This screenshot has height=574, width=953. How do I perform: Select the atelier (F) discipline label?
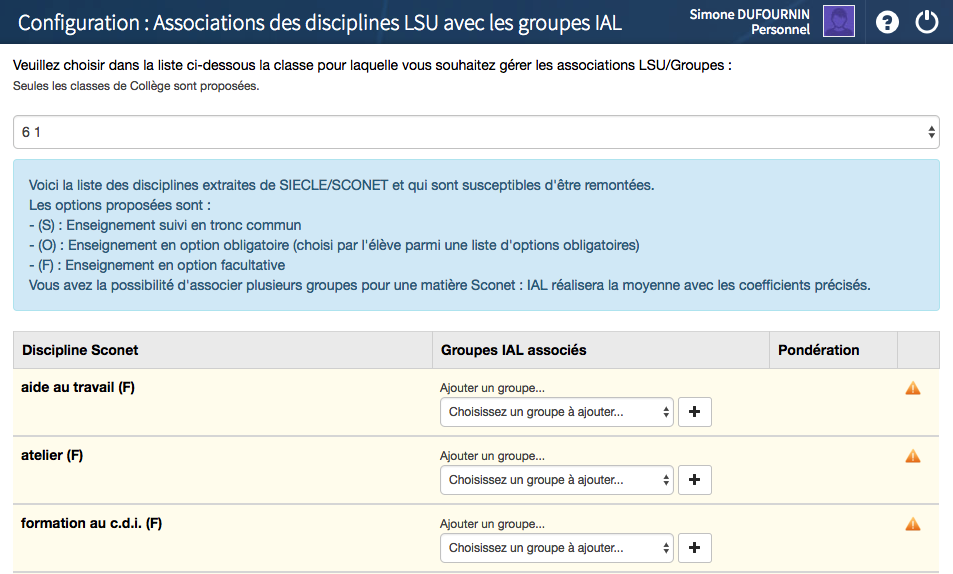click(x=52, y=455)
